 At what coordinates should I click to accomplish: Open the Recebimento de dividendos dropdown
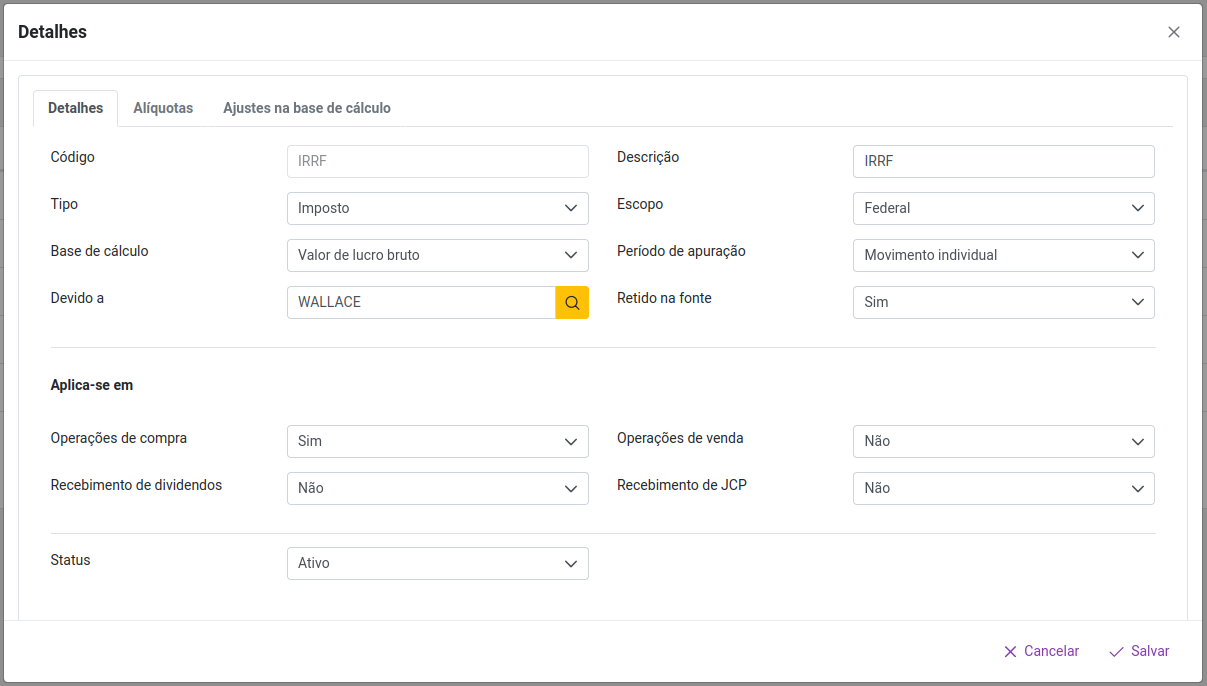pyautogui.click(x=437, y=488)
